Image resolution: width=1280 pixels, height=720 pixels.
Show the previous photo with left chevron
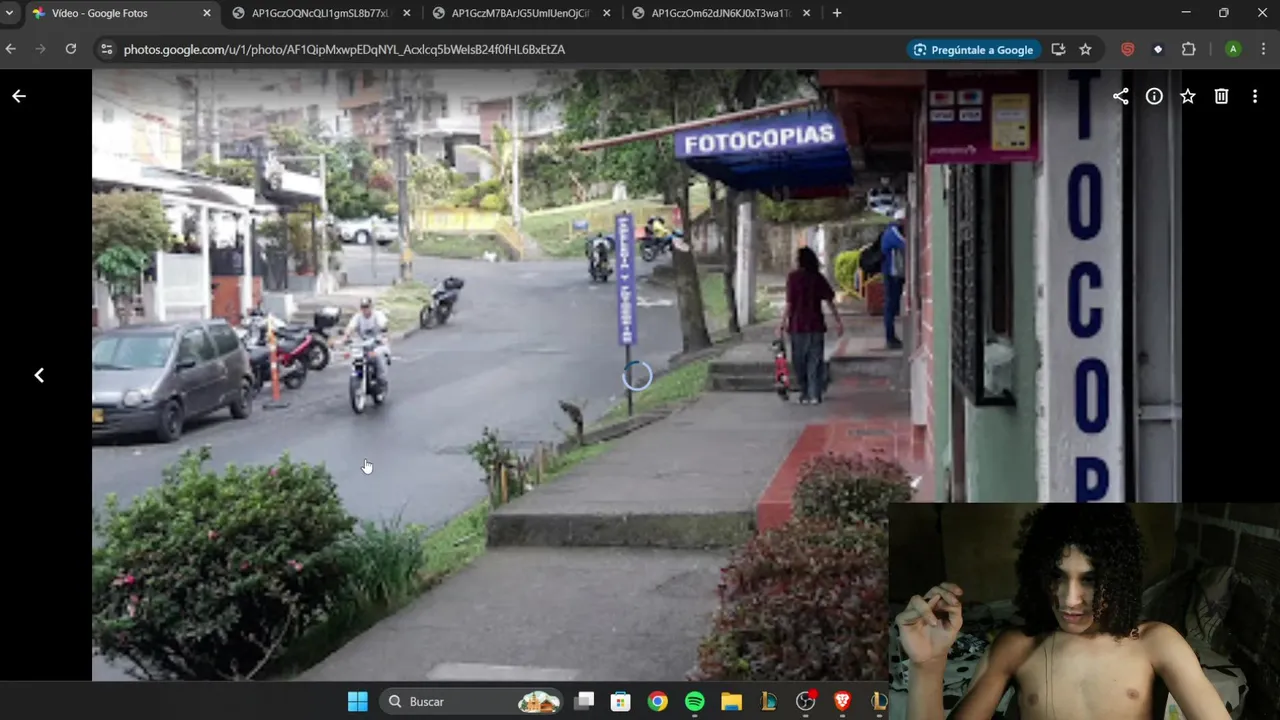tap(39, 375)
